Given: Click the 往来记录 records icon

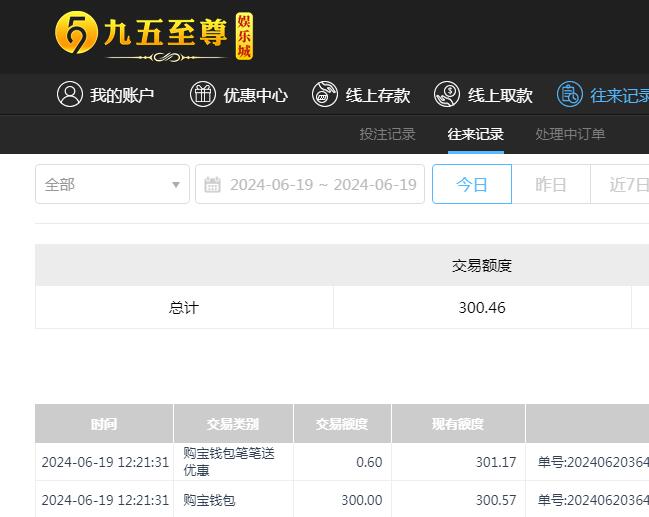Looking at the screenshot, I should [570, 94].
